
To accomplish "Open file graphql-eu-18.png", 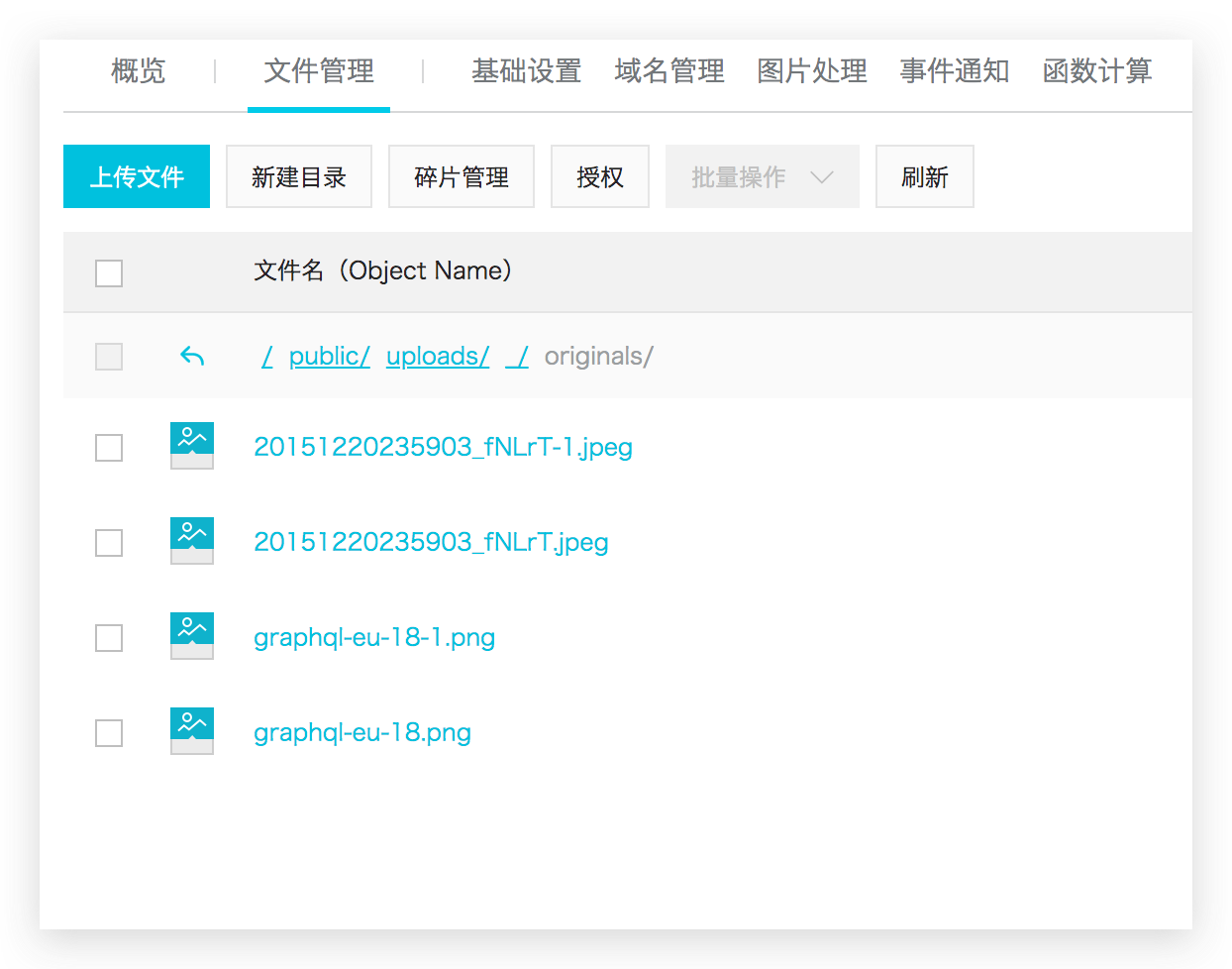I will 362,732.
